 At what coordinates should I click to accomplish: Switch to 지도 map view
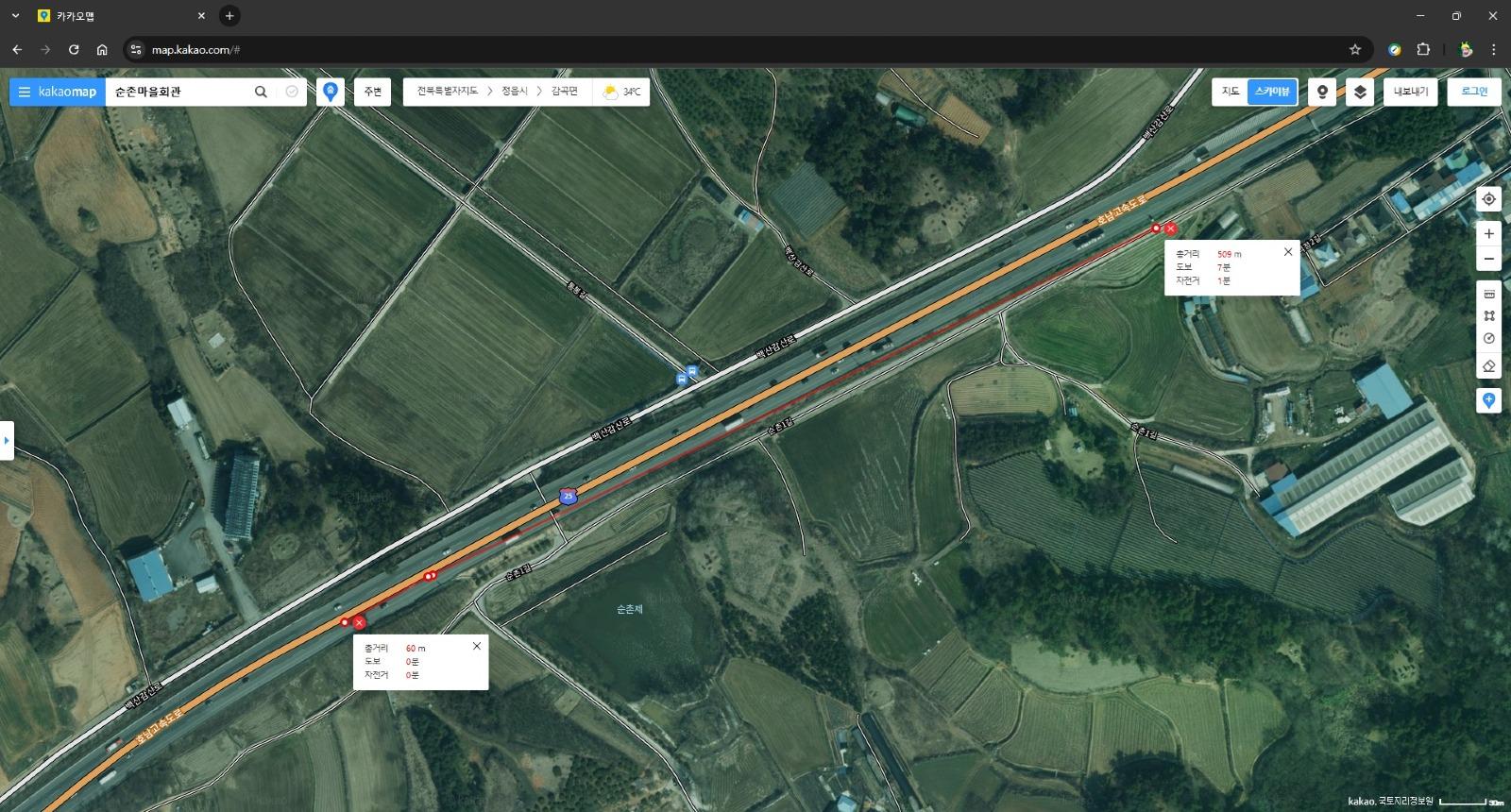pyautogui.click(x=1230, y=92)
